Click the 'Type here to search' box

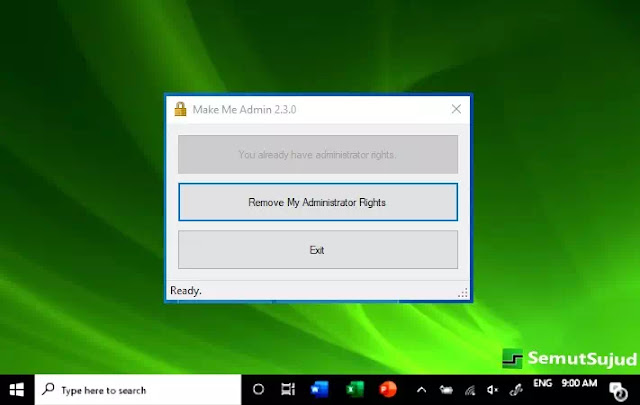click(138, 390)
